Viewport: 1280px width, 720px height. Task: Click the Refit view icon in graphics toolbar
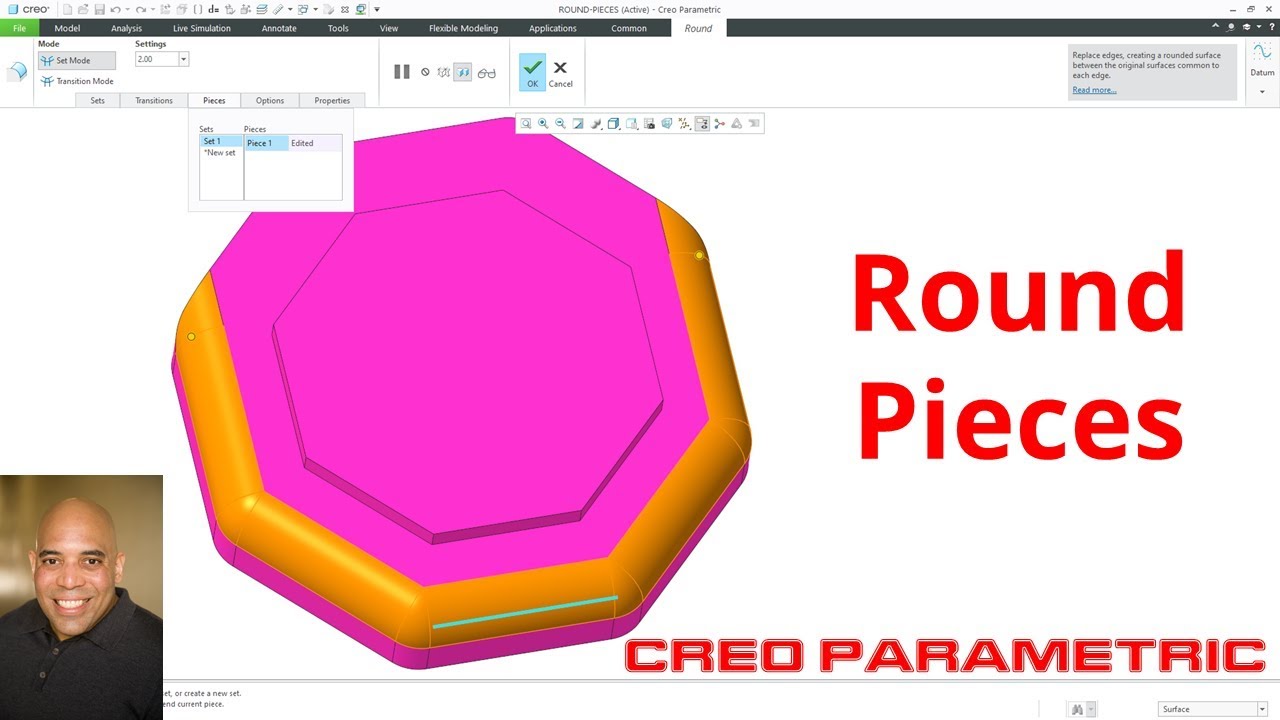click(526, 124)
